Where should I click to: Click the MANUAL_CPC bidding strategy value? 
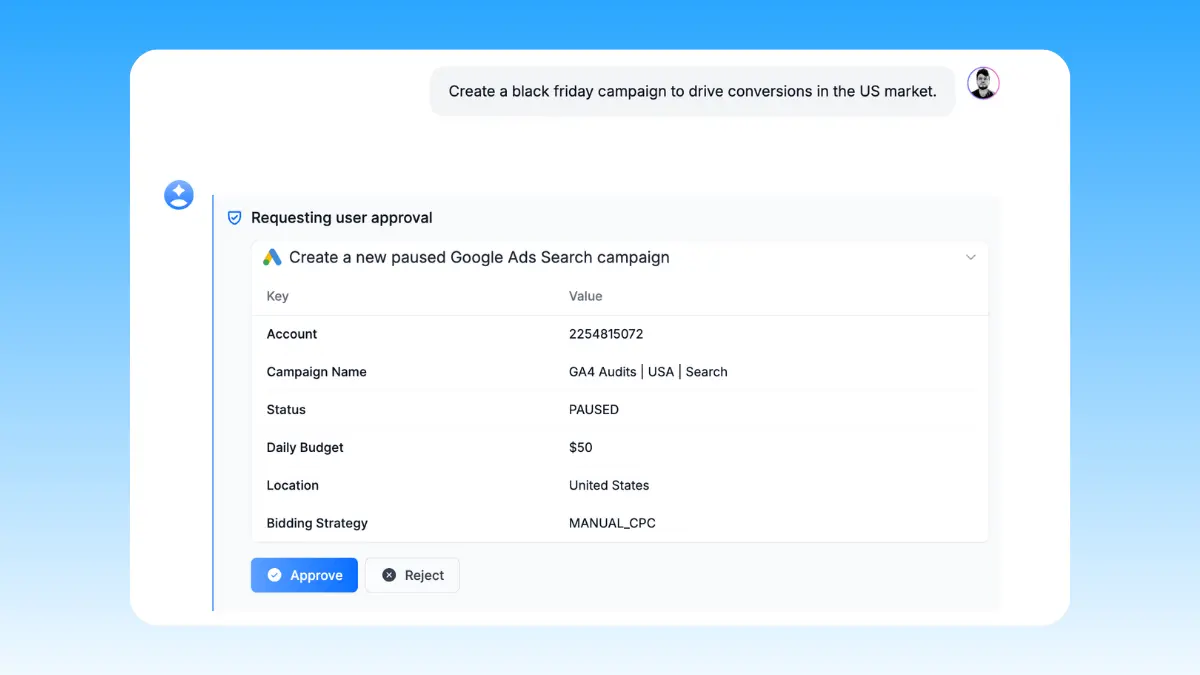coord(612,523)
